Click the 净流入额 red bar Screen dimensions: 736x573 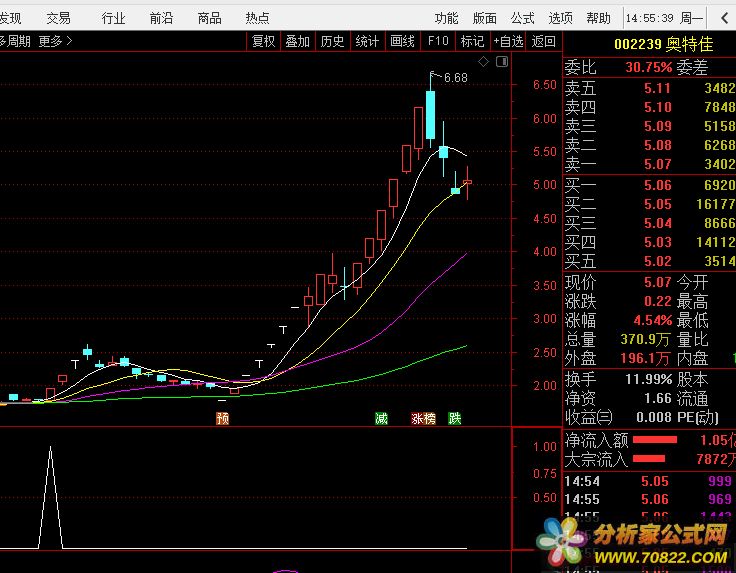(x=655, y=440)
